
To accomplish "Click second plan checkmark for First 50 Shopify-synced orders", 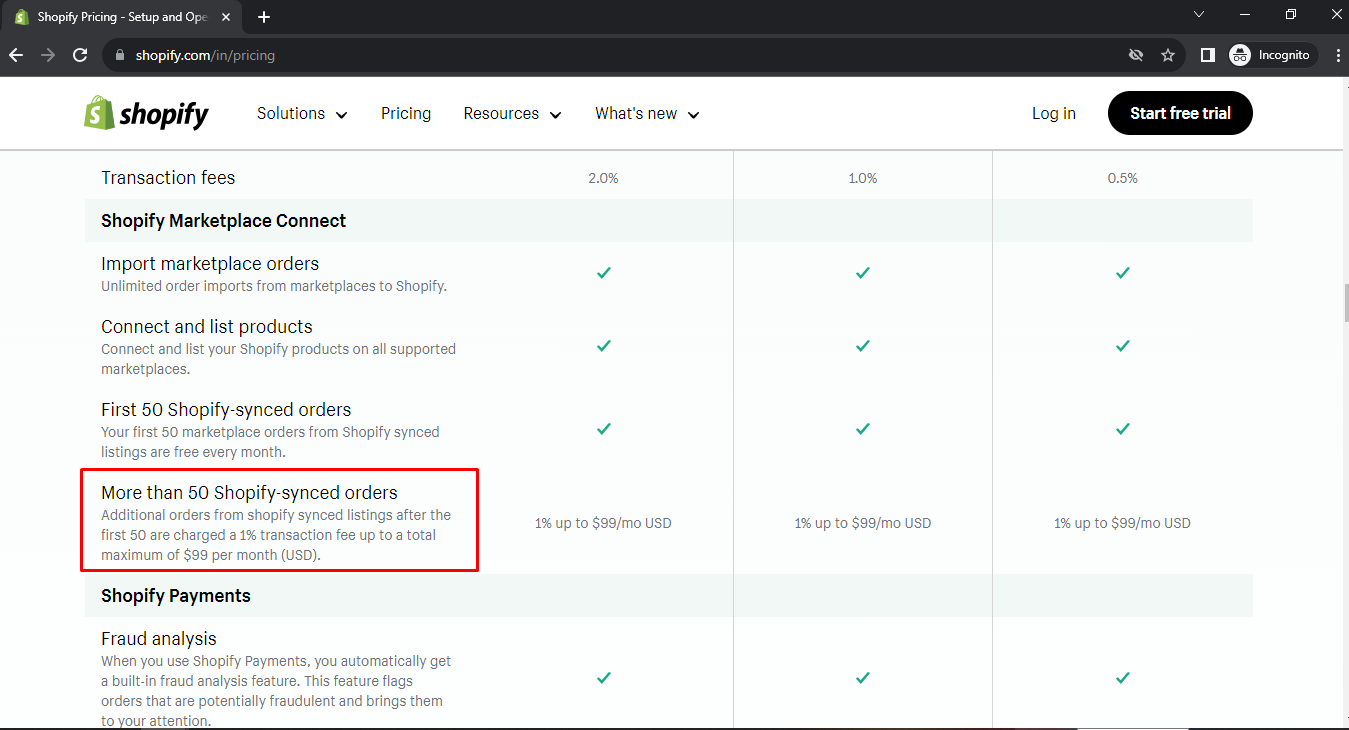I will (x=863, y=428).
